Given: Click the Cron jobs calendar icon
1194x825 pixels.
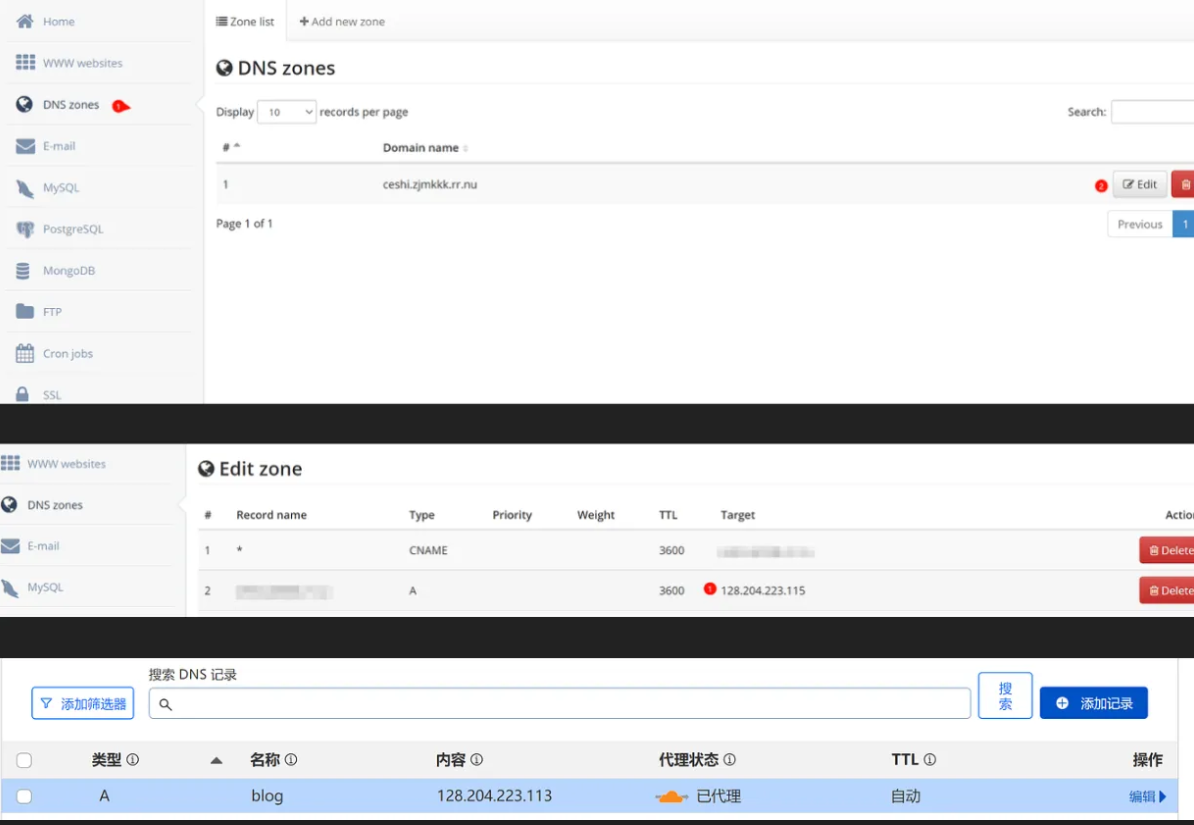Looking at the screenshot, I should pos(25,354).
